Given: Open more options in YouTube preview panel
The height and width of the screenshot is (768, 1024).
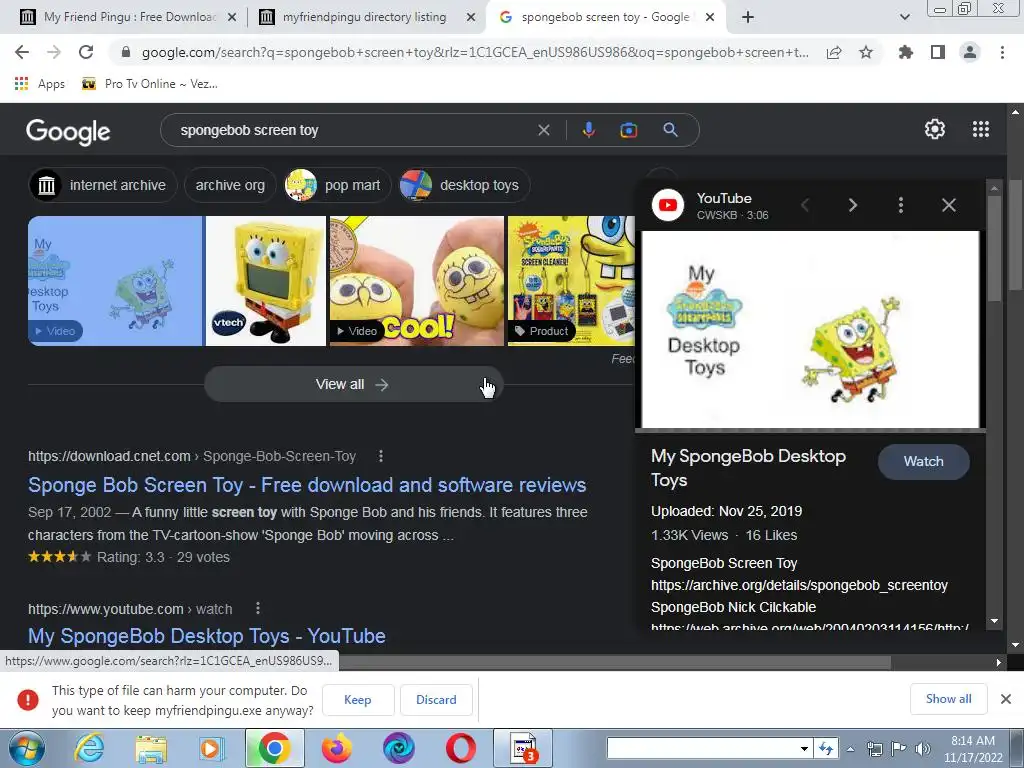Looking at the screenshot, I should [901, 205].
